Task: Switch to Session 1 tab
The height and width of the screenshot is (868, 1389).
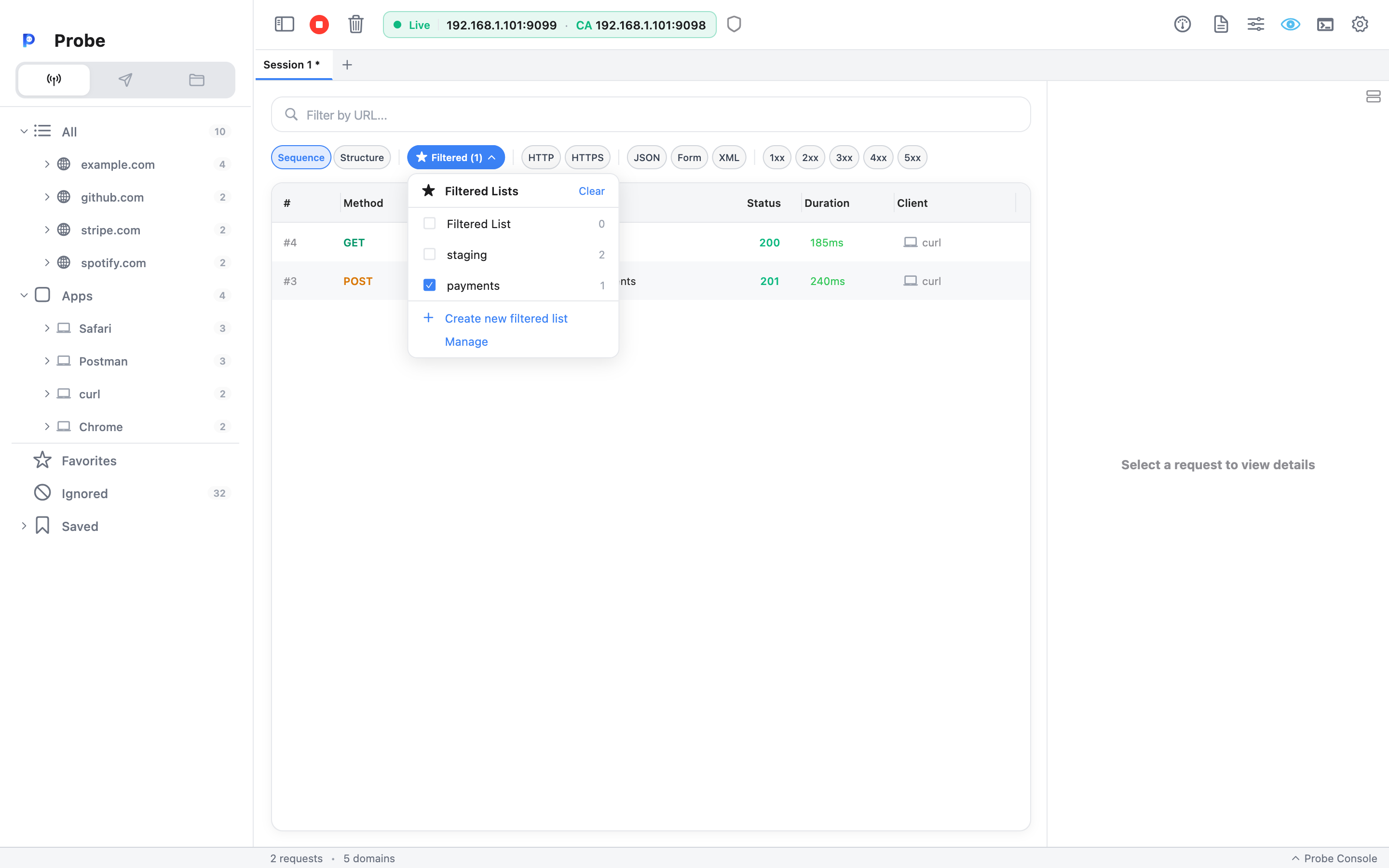Action: click(293, 65)
